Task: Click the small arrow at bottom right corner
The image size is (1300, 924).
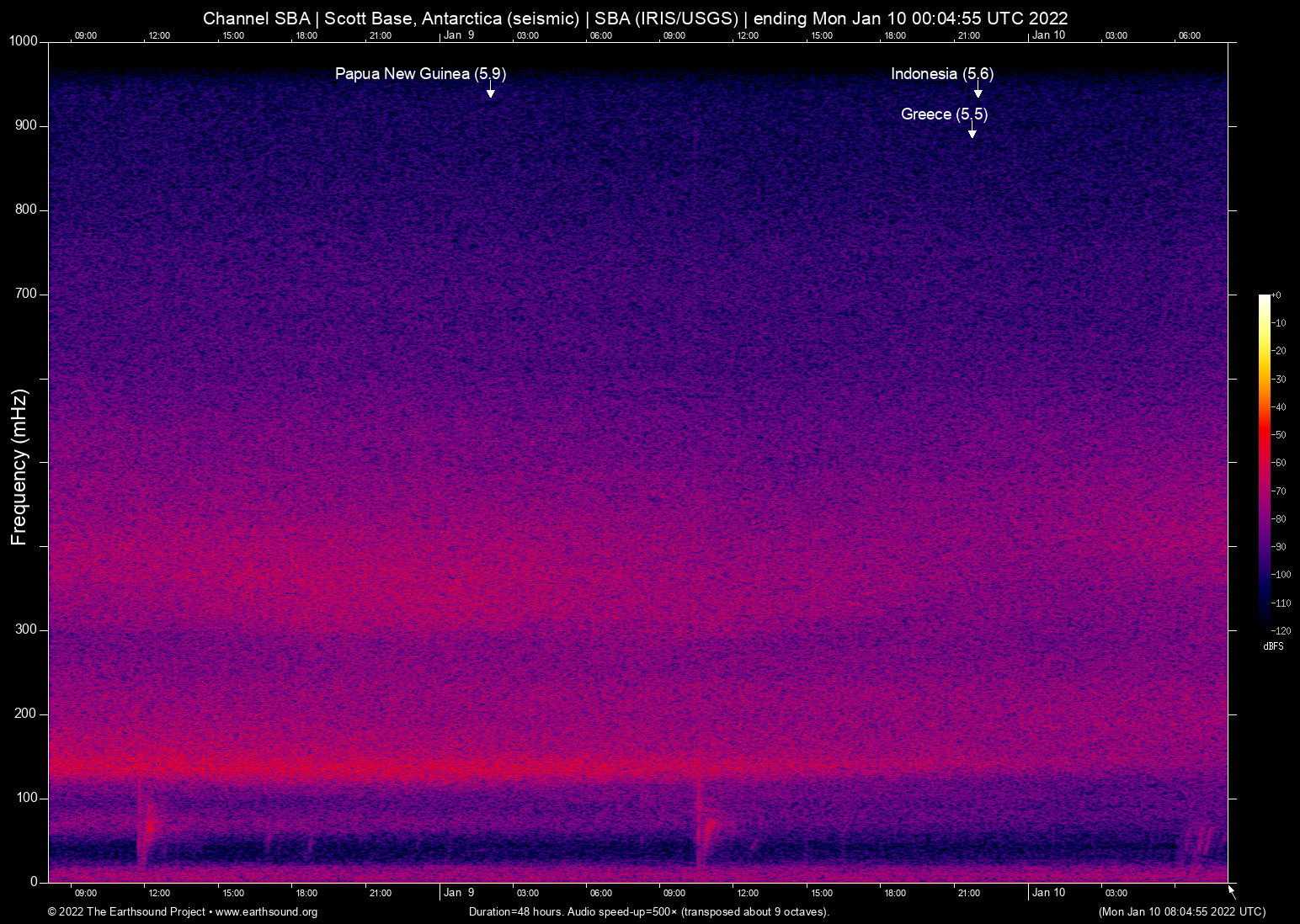Action: point(1229,889)
